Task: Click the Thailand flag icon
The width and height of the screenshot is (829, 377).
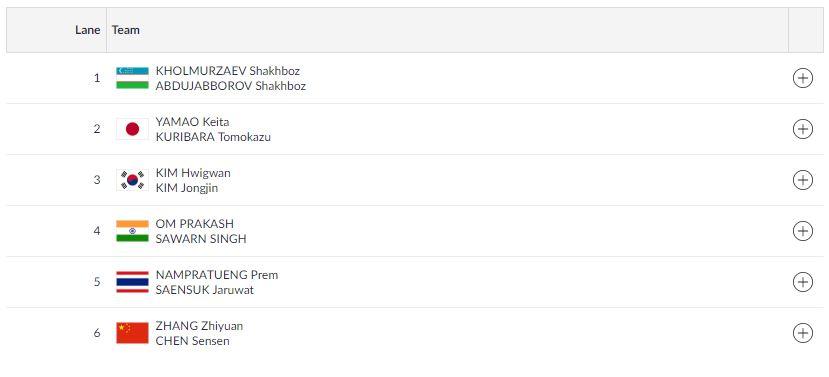Action: (132, 282)
